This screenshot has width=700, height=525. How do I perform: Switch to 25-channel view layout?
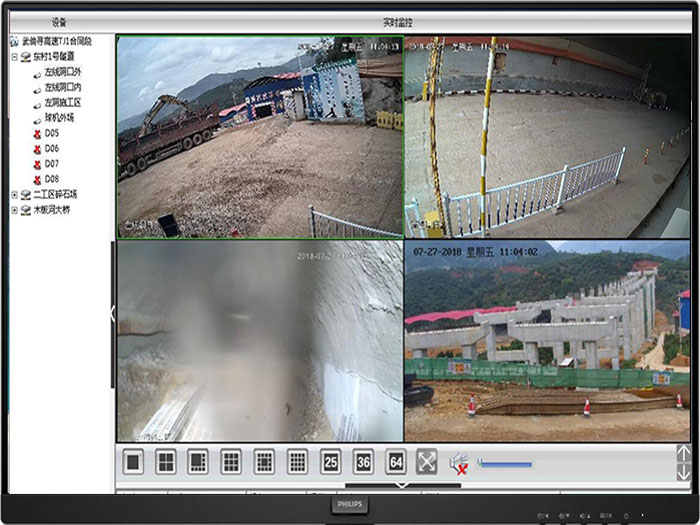tap(330, 462)
